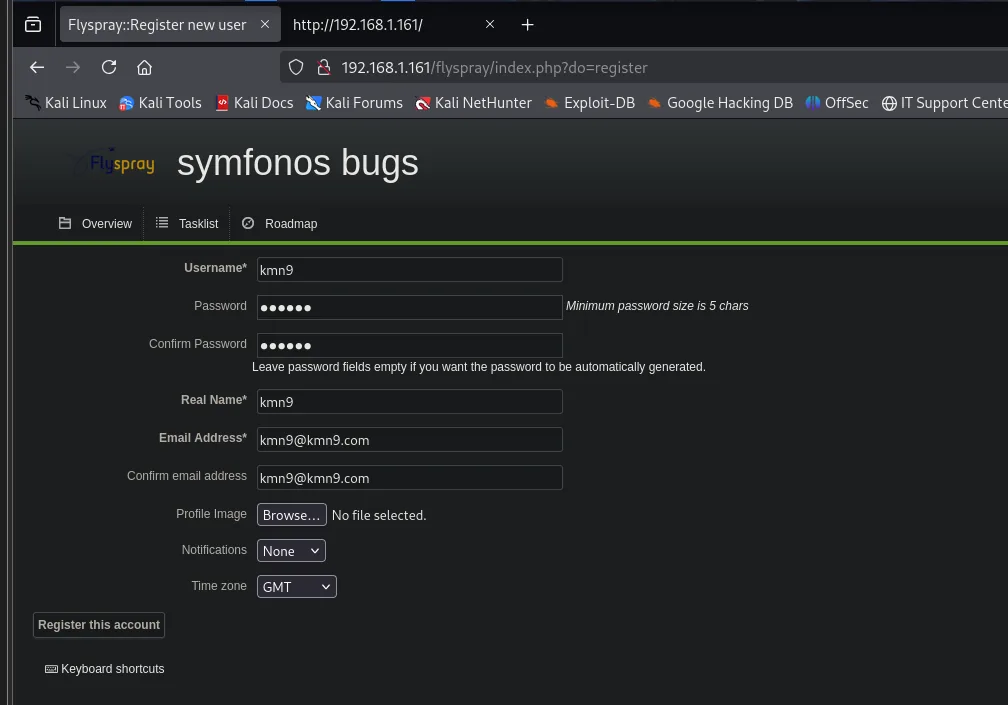1008x705 pixels.
Task: Click the Register this account button
Action: pos(99,625)
